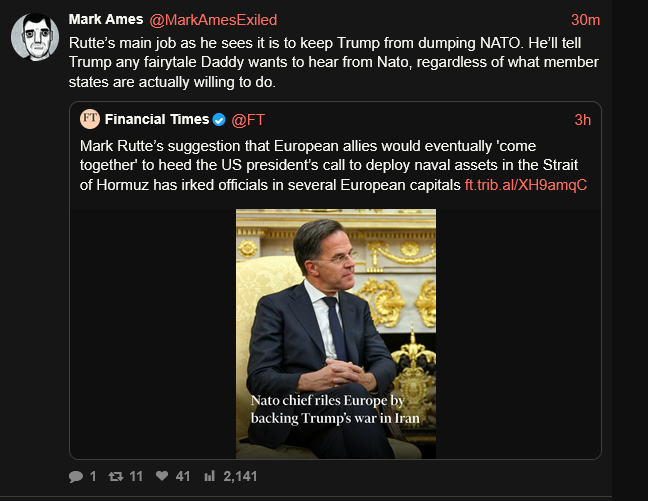Click the views bar chart icon

pos(210,477)
